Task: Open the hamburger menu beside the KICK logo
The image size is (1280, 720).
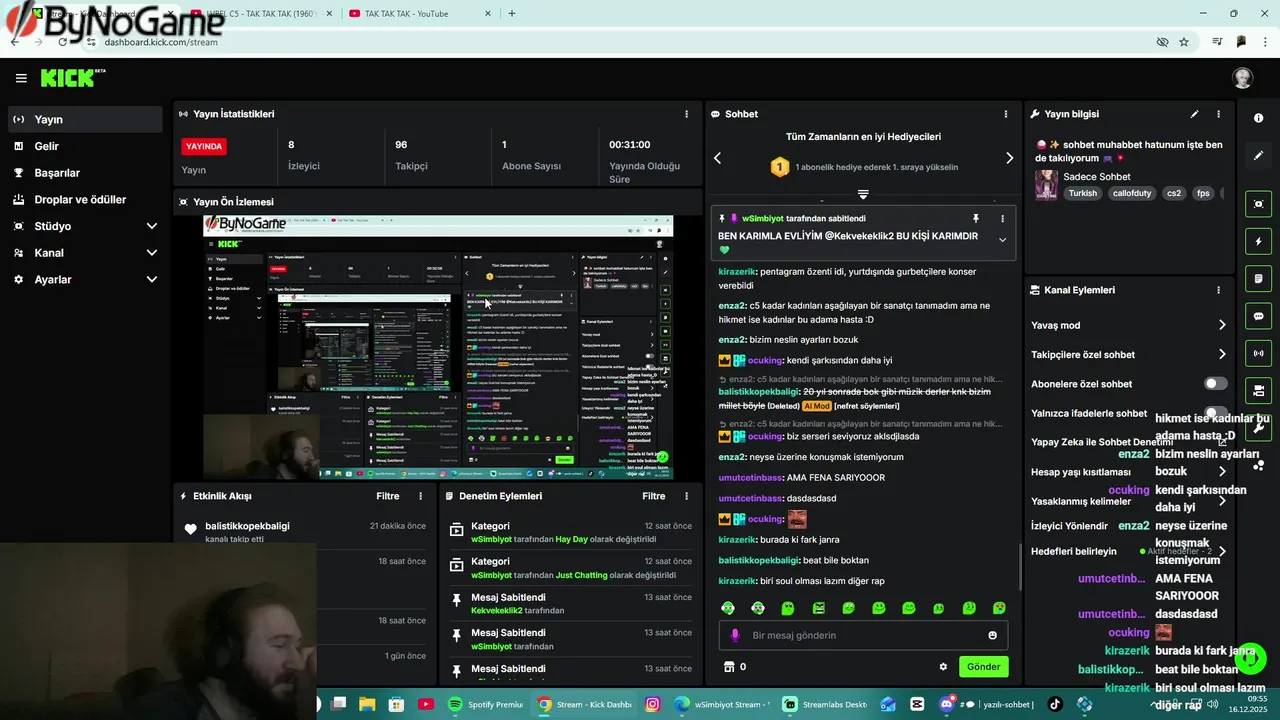Action: 21,78
